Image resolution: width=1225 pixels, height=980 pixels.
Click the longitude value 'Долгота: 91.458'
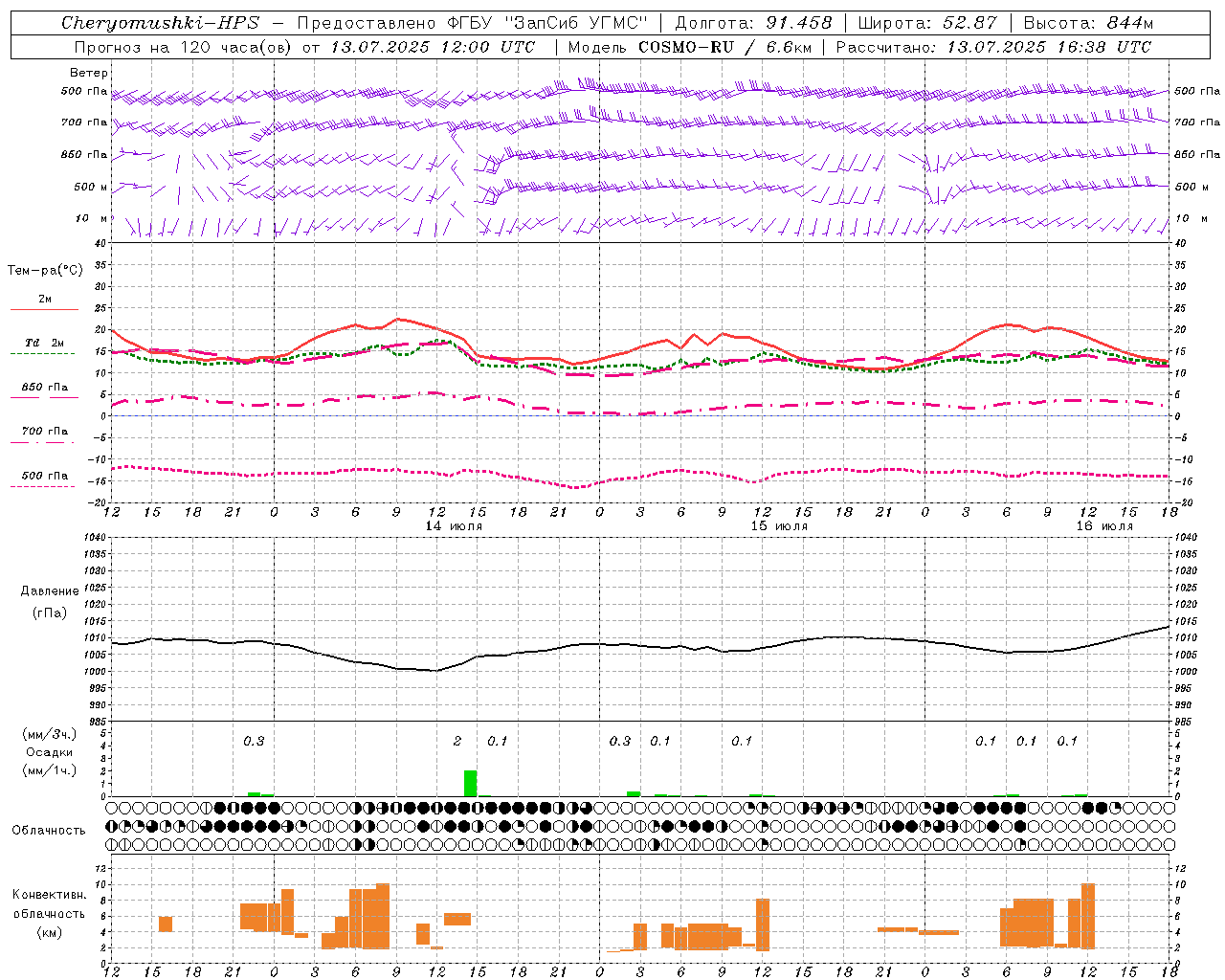[x=754, y=23]
